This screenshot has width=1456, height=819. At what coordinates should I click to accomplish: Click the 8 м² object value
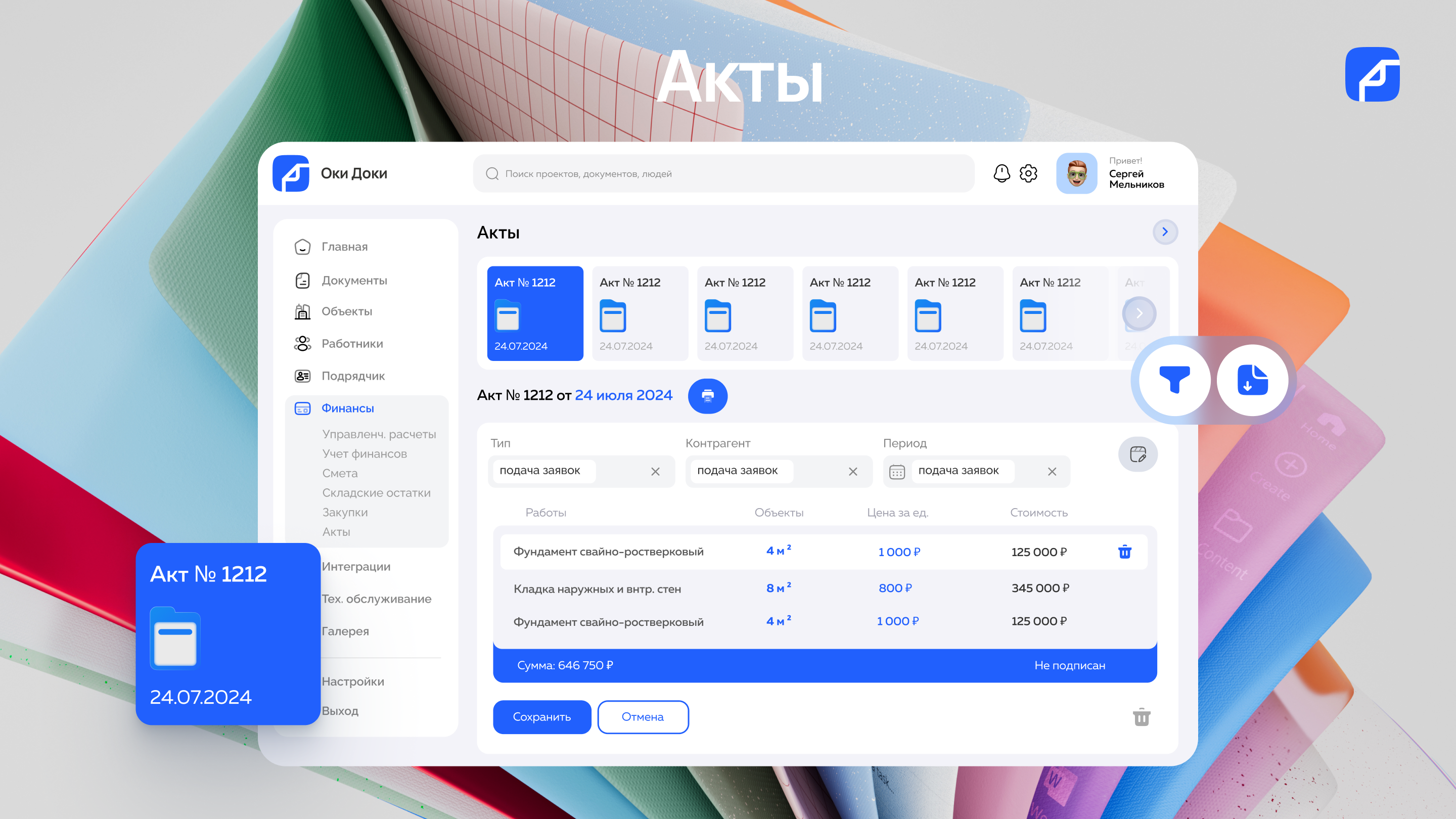tap(779, 588)
